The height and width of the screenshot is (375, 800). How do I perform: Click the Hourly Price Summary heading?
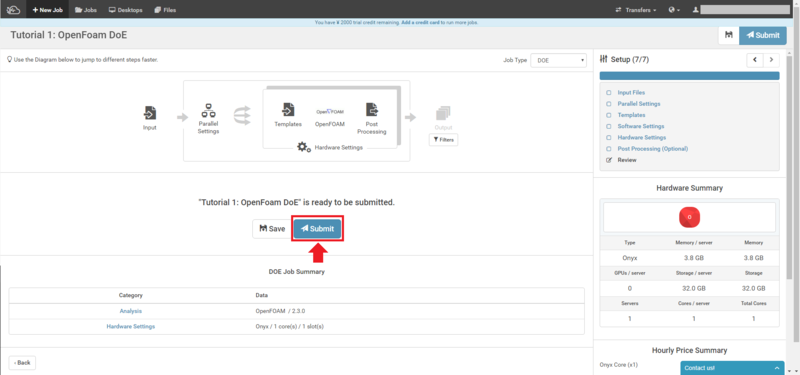[689, 350]
